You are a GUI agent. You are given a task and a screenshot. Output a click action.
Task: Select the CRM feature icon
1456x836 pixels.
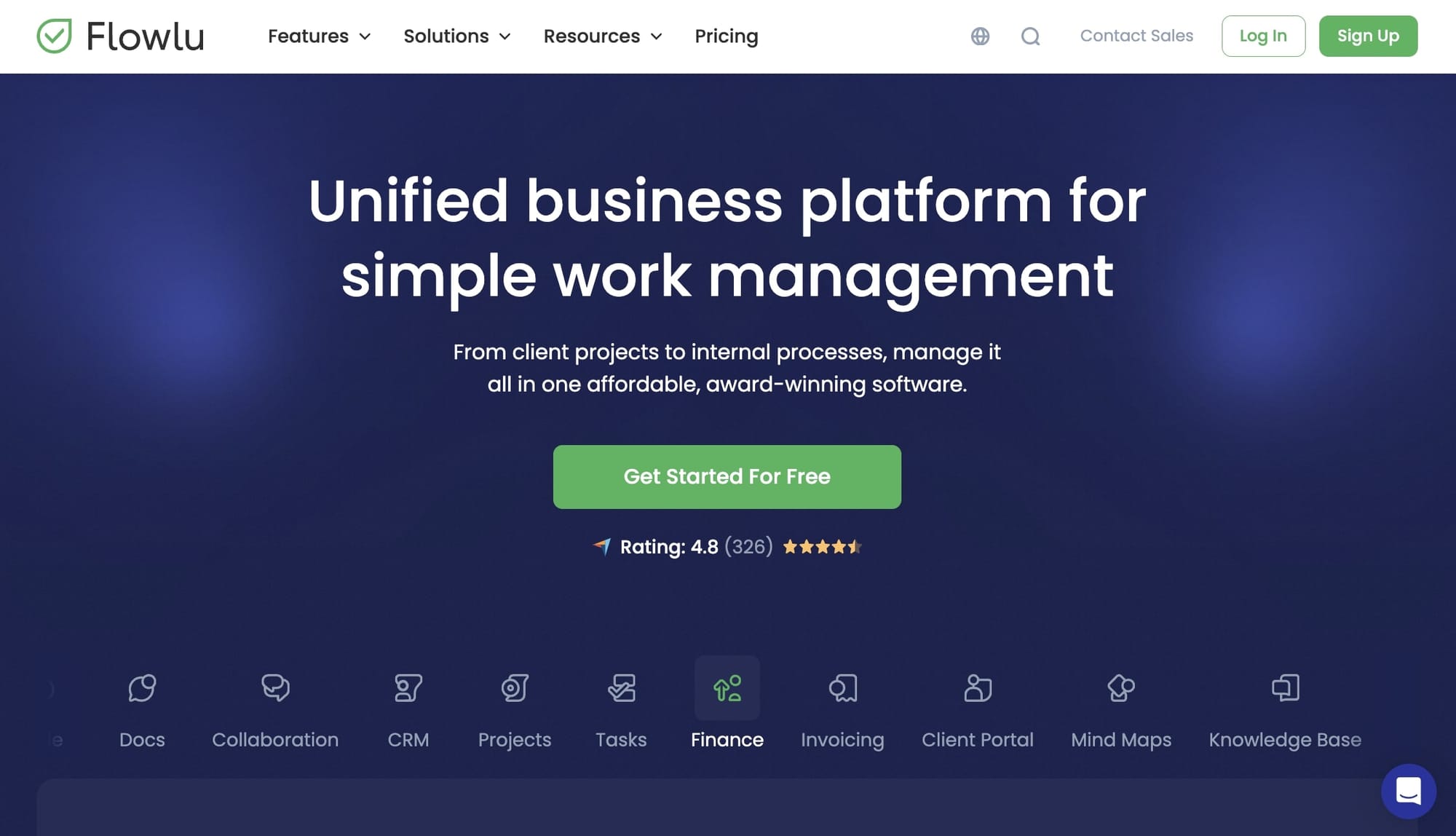(x=408, y=688)
